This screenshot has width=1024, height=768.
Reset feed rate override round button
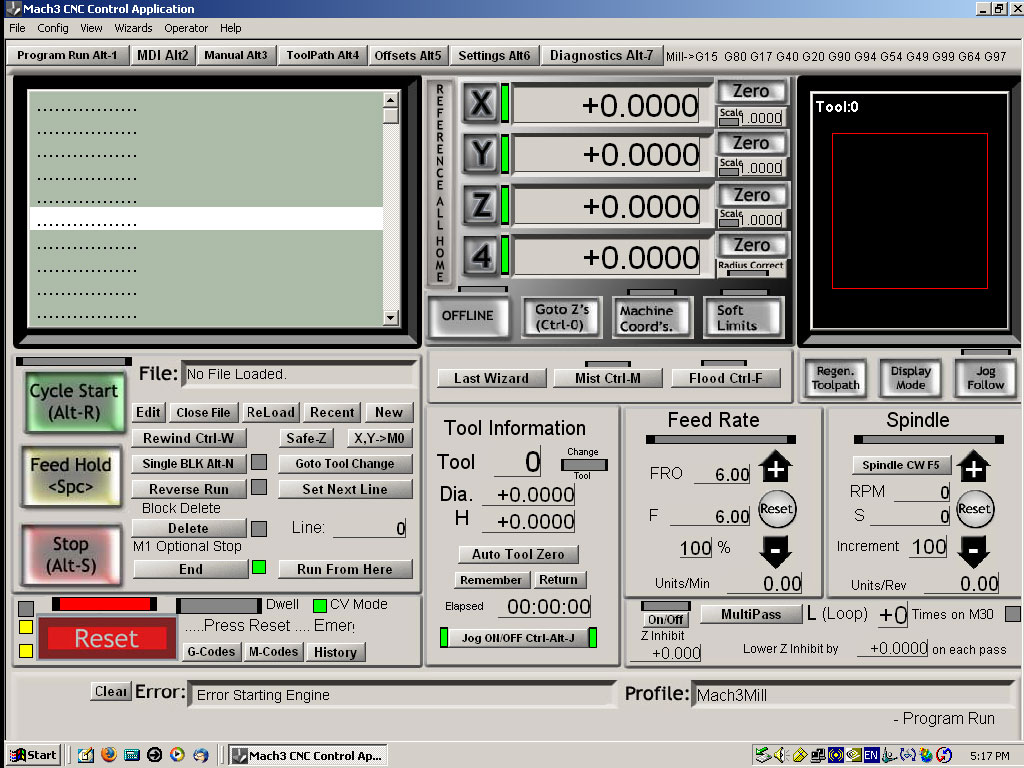(776, 509)
